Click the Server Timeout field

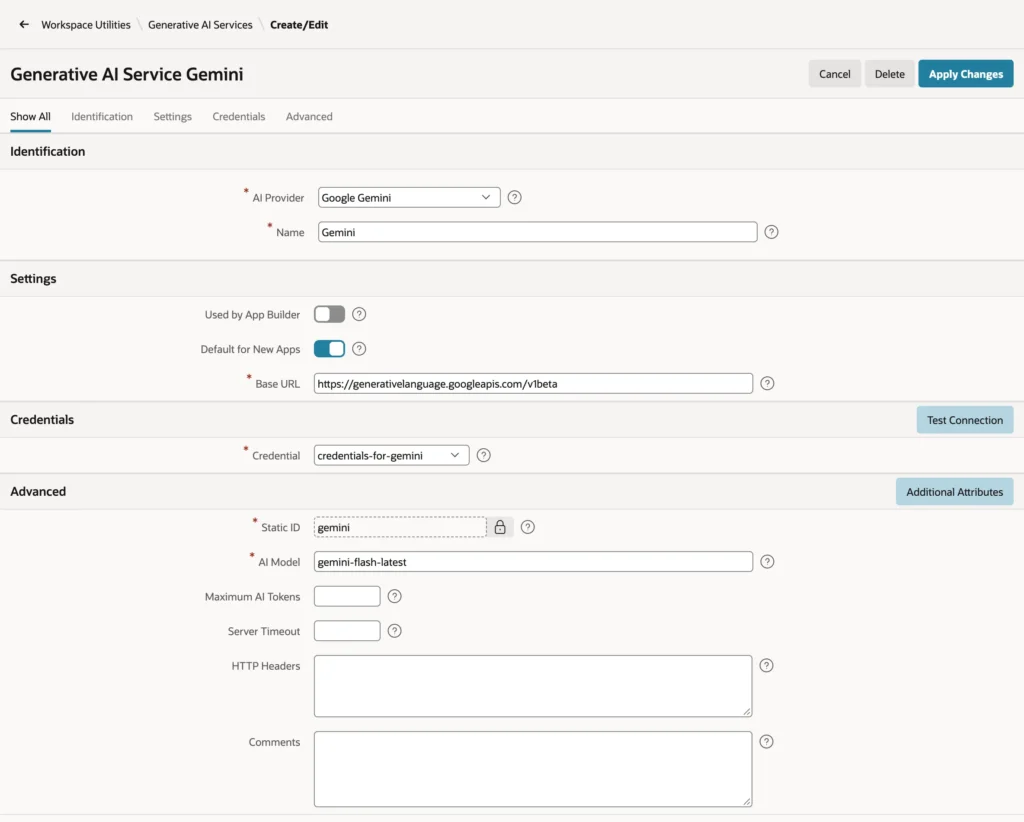point(347,631)
